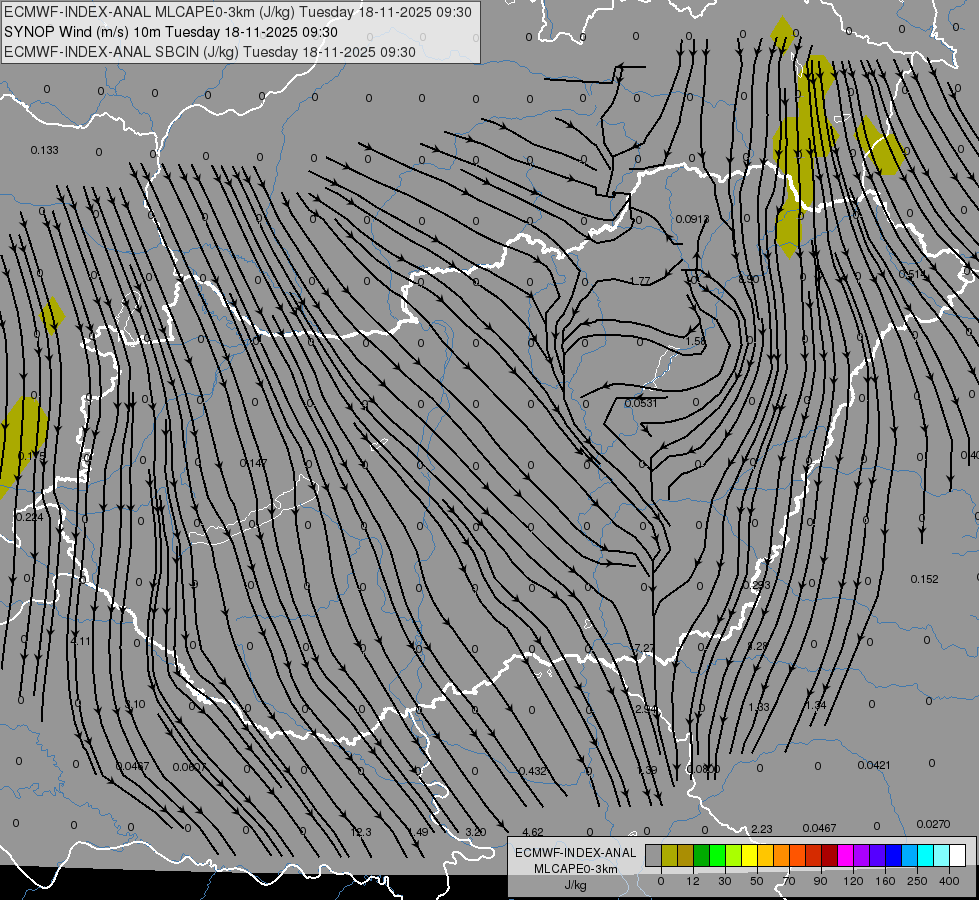Select the map value 0.0913

coord(692,219)
